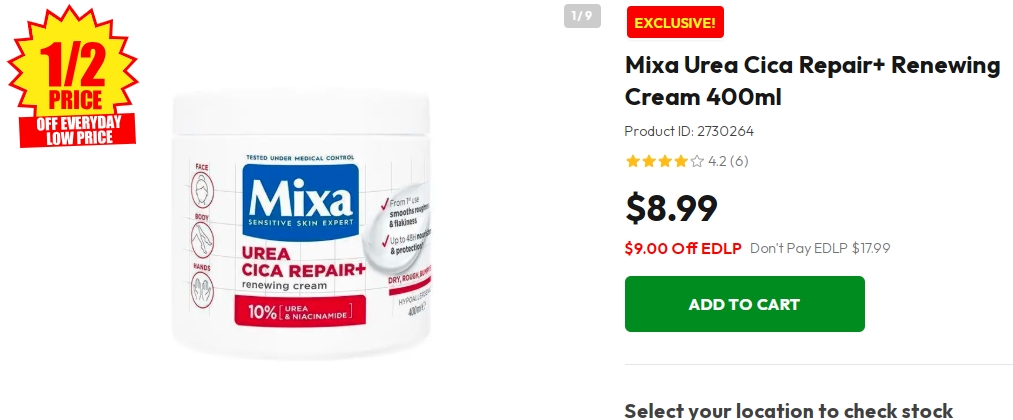The height and width of the screenshot is (420, 1013).
Task: Click the 1/2 Price starburst badge
Action: (72, 74)
